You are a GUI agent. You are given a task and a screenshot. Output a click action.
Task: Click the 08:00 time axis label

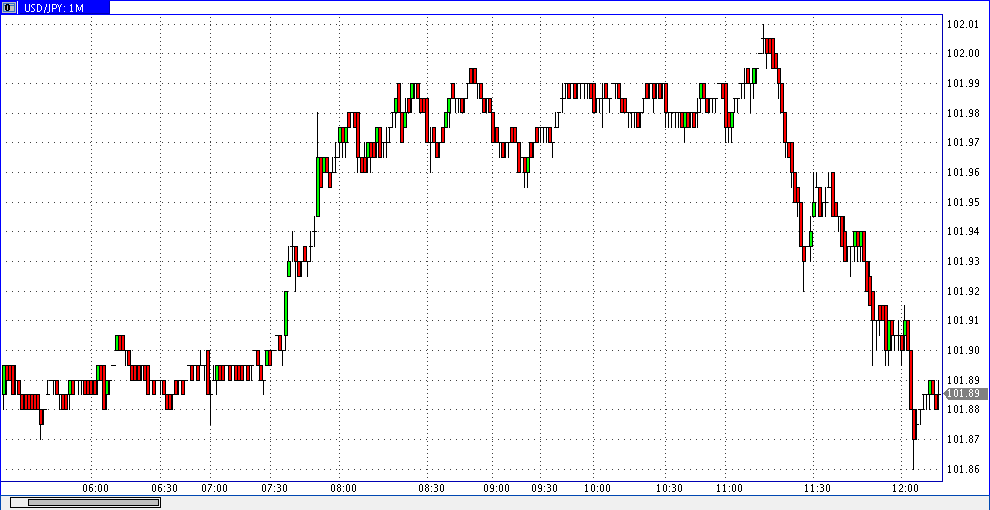click(x=344, y=489)
